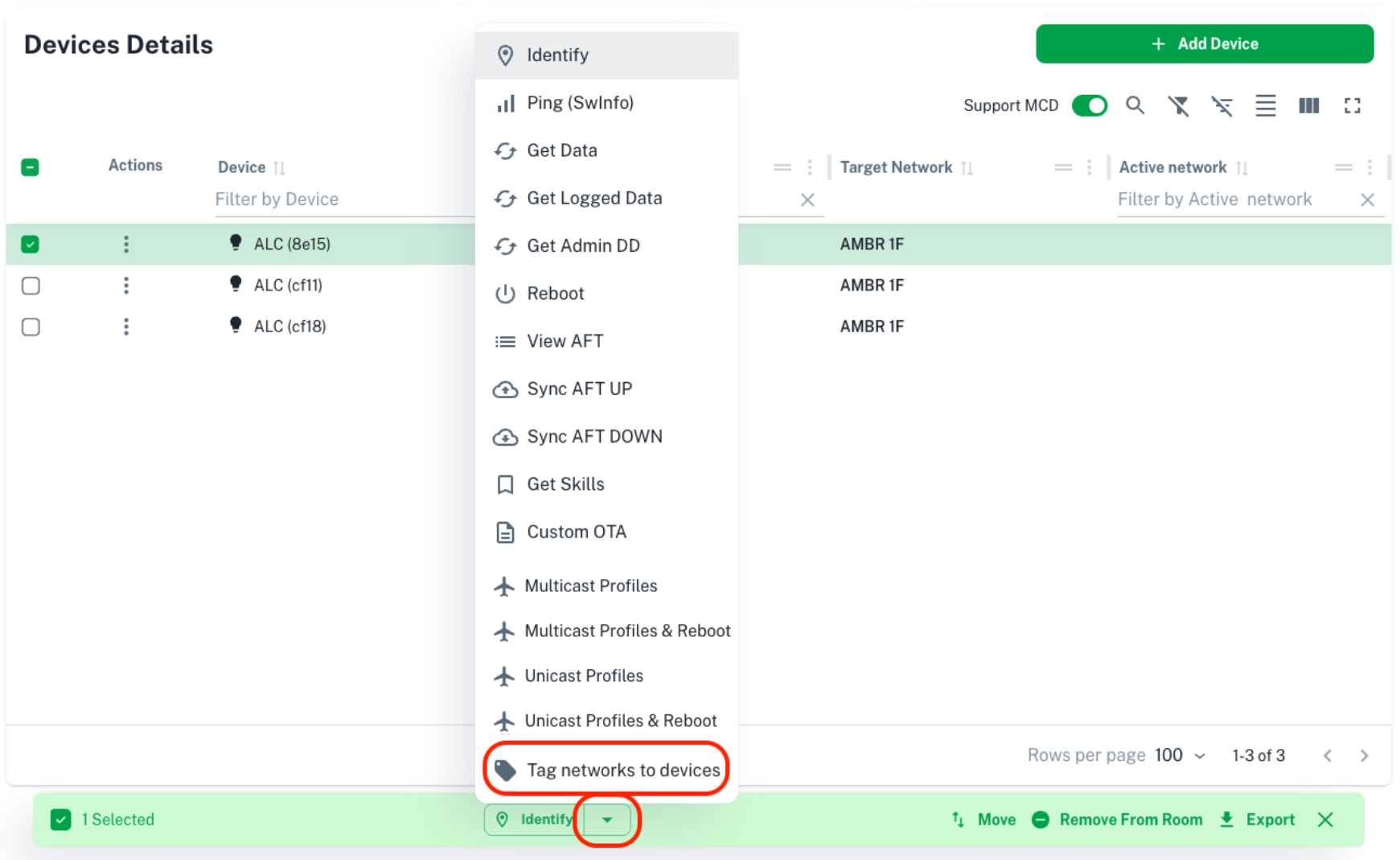
Task: Select Ping (SwInfo) menu item
Action: tap(607, 103)
